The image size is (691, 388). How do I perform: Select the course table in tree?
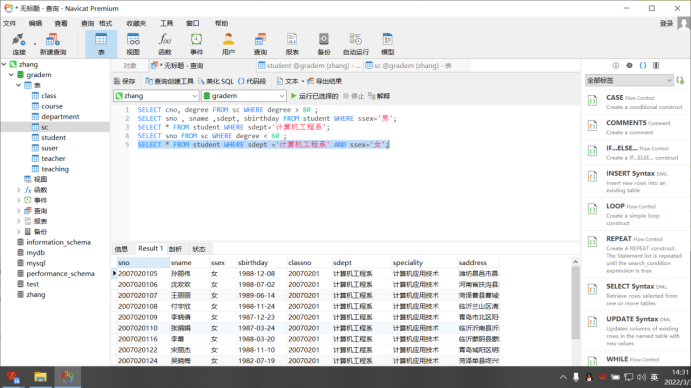(x=52, y=106)
